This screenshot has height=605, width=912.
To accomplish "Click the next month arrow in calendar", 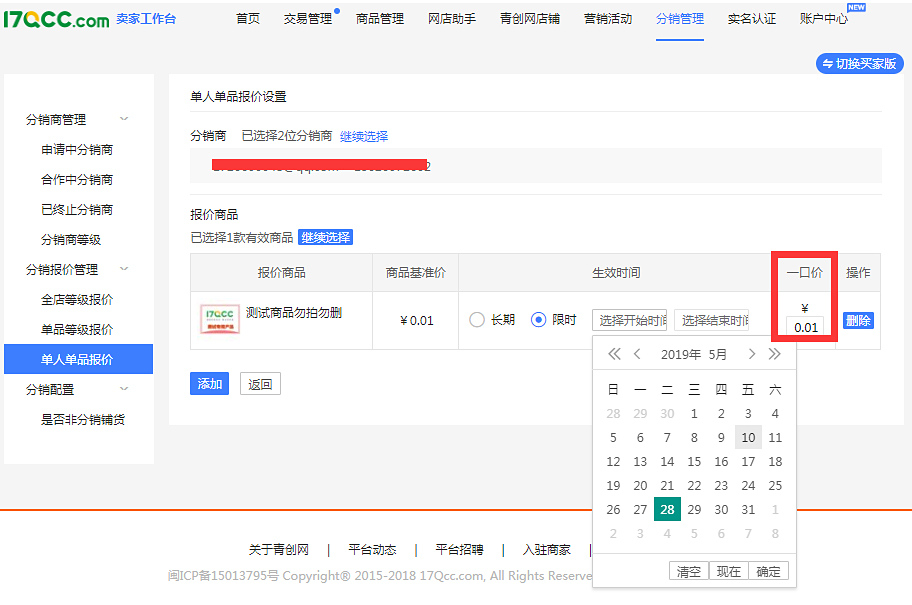I will [x=751, y=353].
